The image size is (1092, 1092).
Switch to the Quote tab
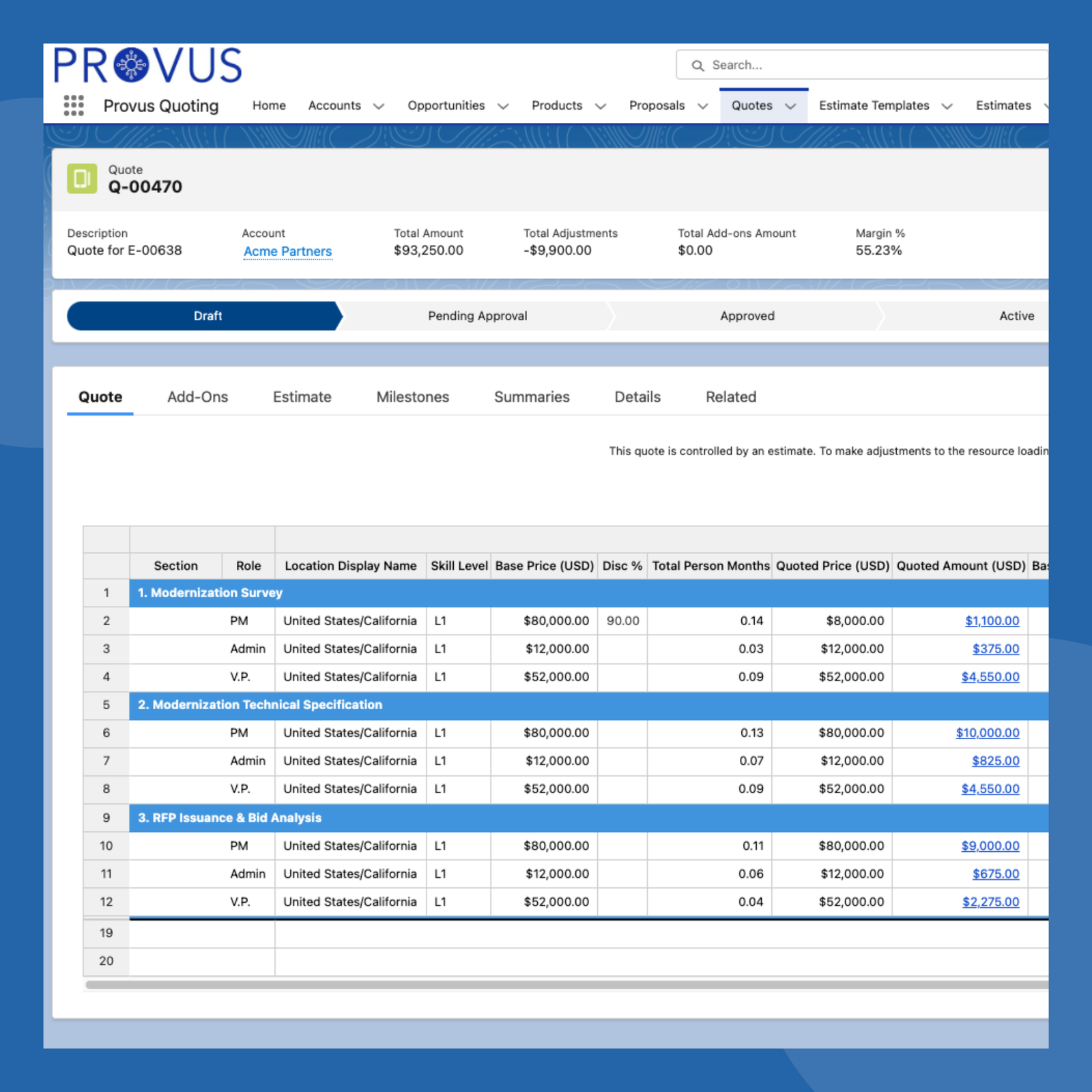(100, 397)
